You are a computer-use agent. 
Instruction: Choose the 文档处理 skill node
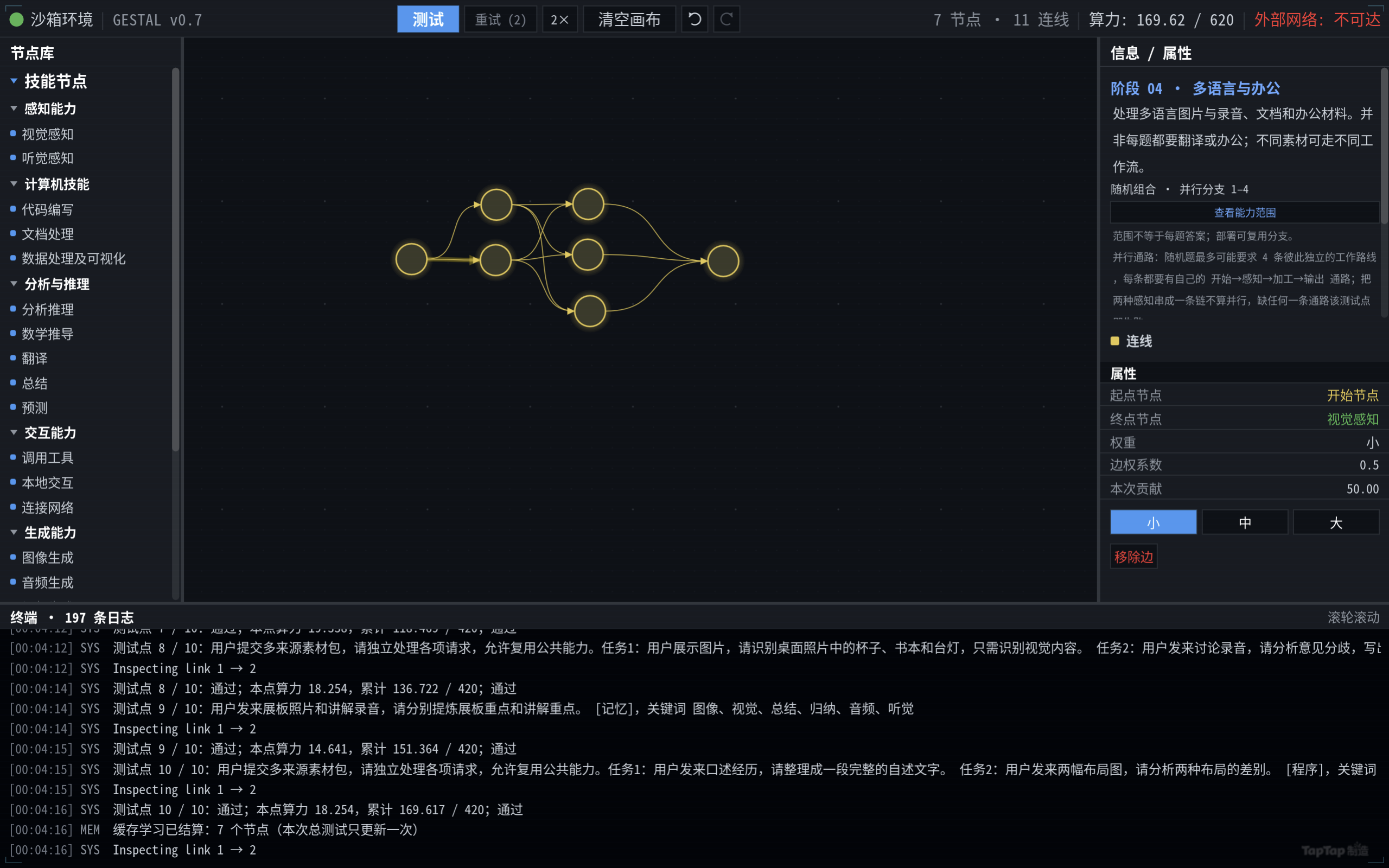click(47, 234)
